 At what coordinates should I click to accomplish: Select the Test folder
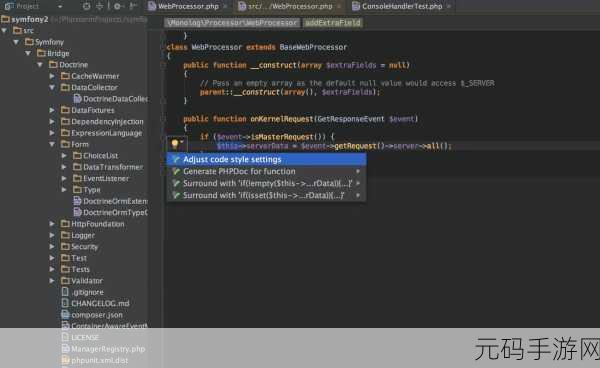pos(79,258)
